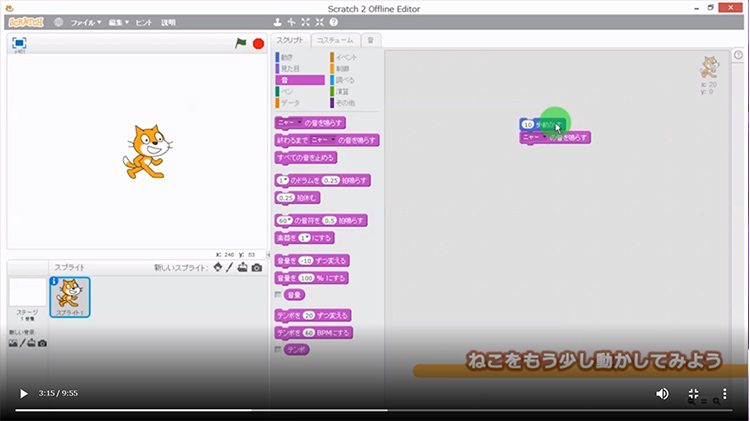Seek using the video progress bar
This screenshot has height=421, width=750.
[374, 410]
